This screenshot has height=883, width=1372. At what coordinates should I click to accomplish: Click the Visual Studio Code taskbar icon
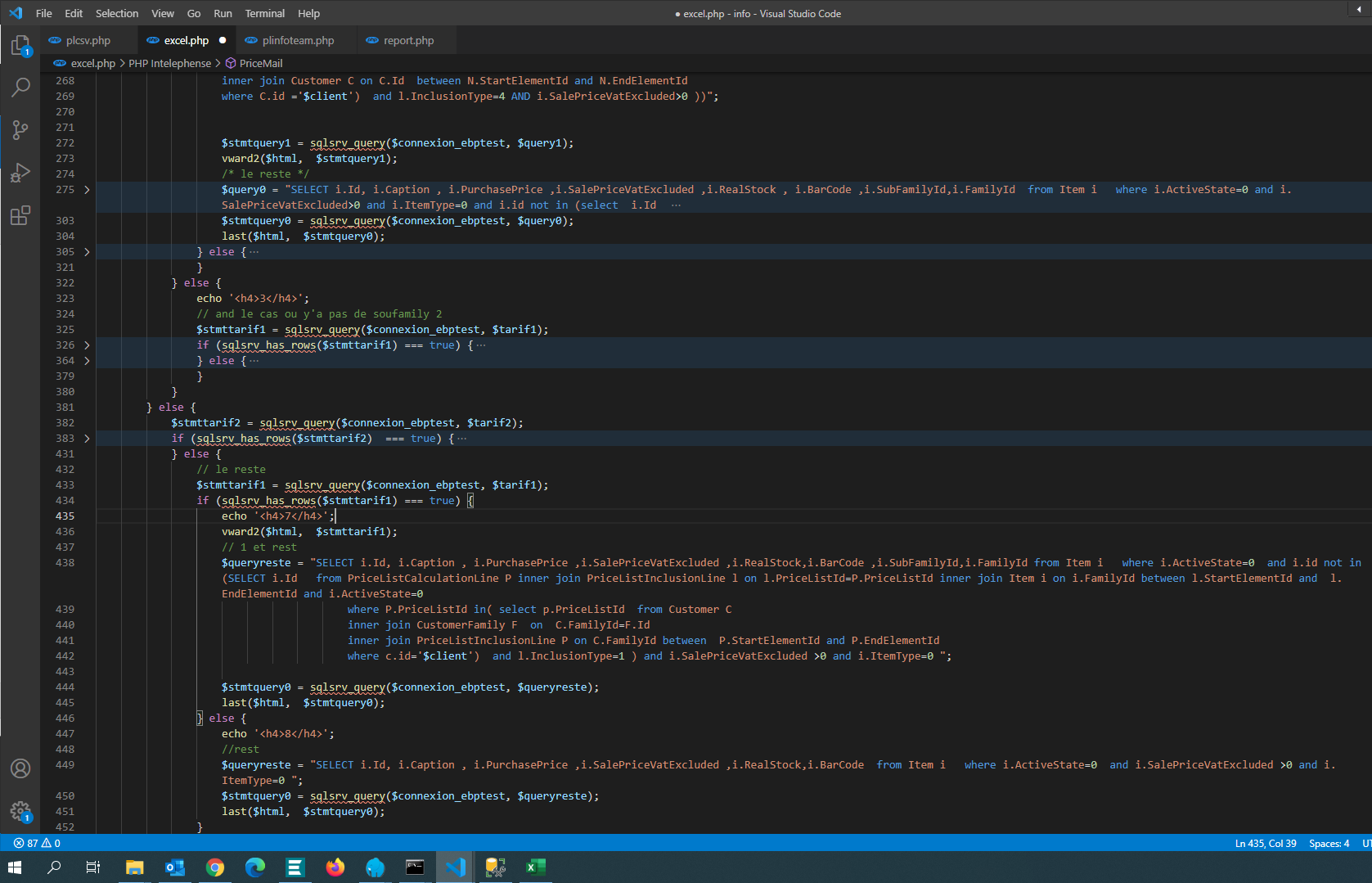(455, 867)
